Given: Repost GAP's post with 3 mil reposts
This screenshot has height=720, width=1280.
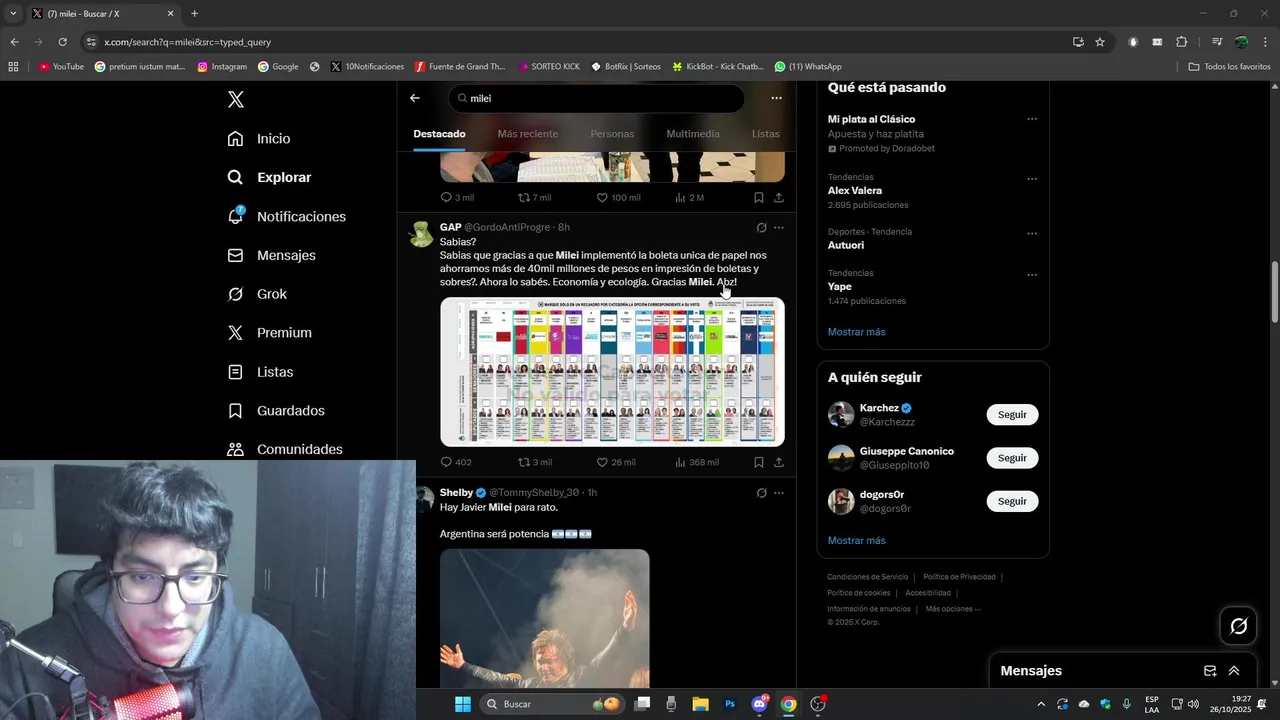Looking at the screenshot, I should pos(534,462).
